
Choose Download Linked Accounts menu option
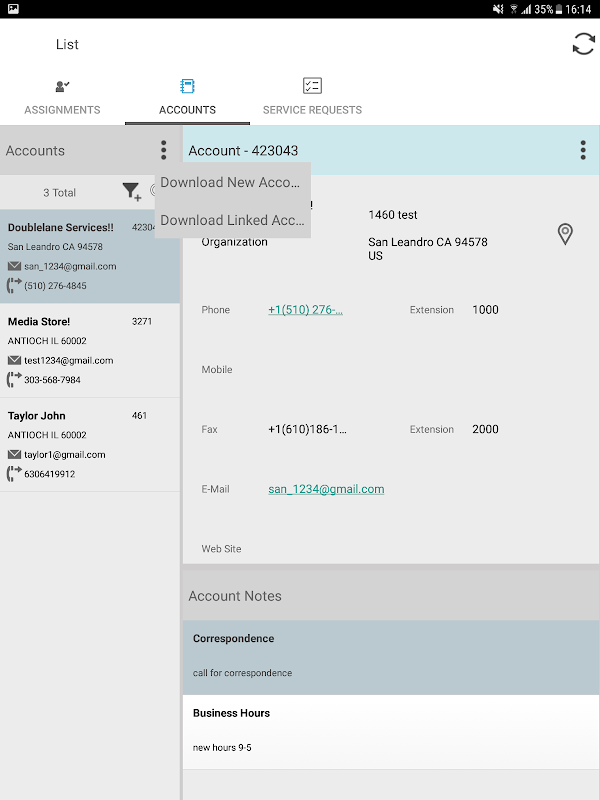pyautogui.click(x=232, y=221)
